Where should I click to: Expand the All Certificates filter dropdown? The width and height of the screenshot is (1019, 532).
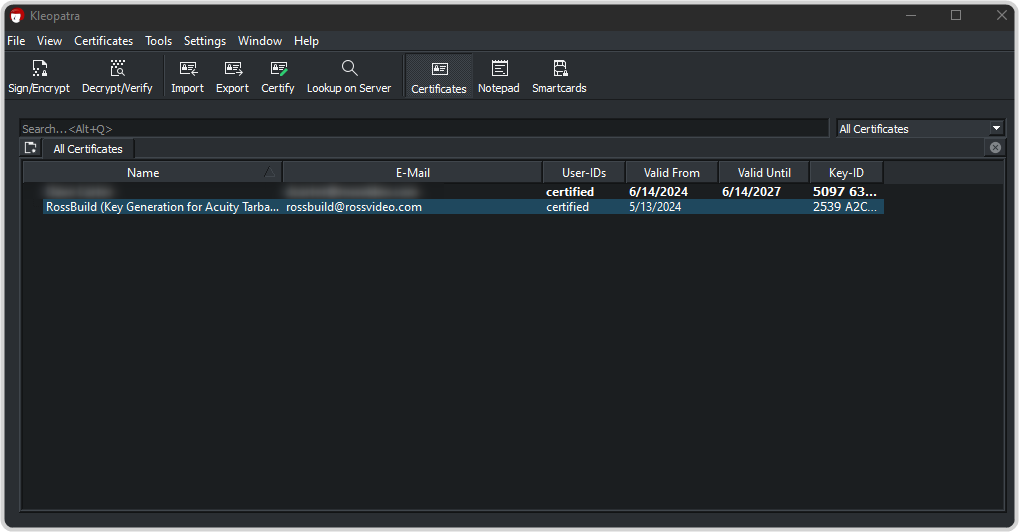point(996,129)
